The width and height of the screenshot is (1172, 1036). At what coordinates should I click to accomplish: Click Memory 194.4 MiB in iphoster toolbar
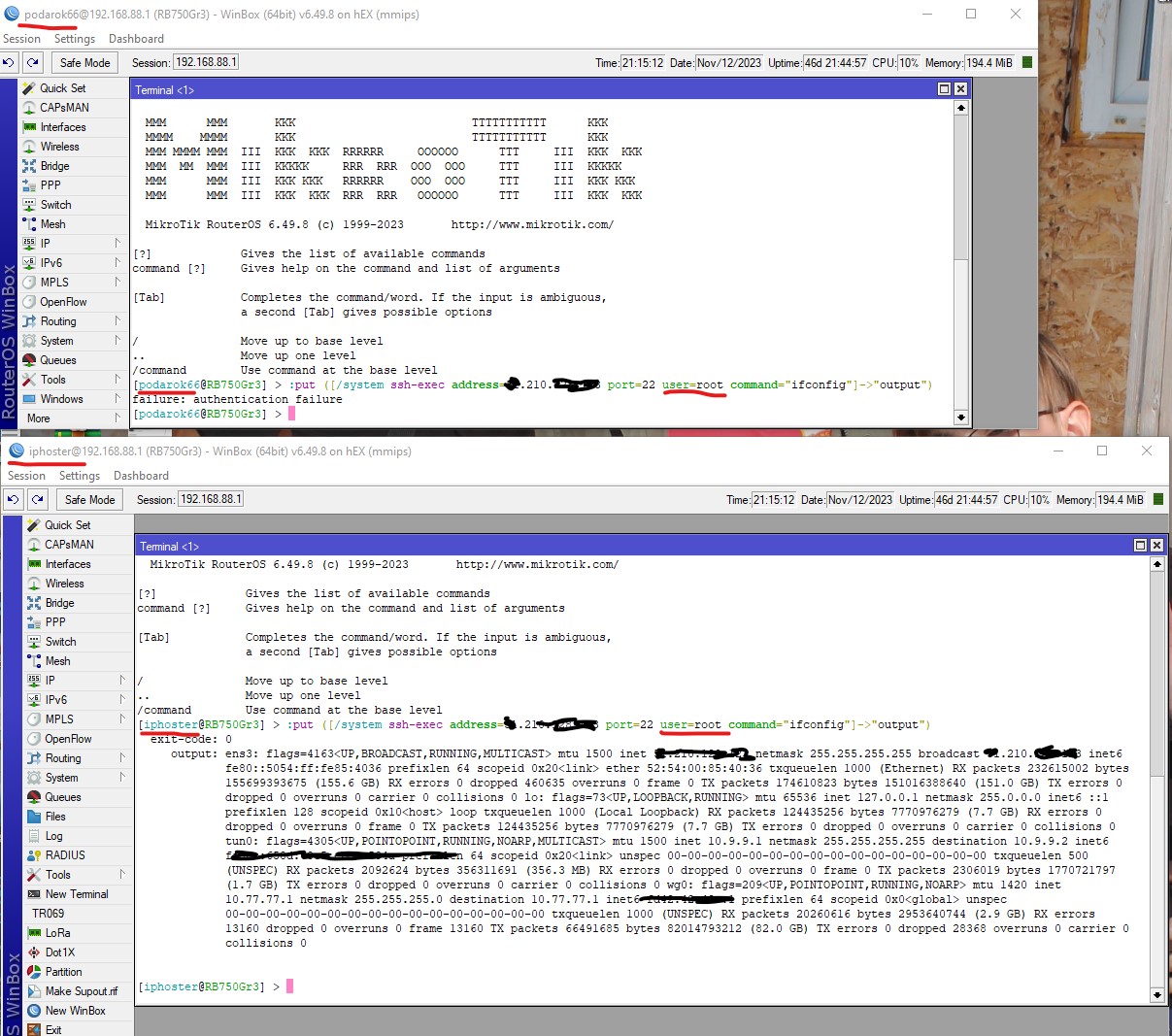pyautogui.click(x=1121, y=499)
